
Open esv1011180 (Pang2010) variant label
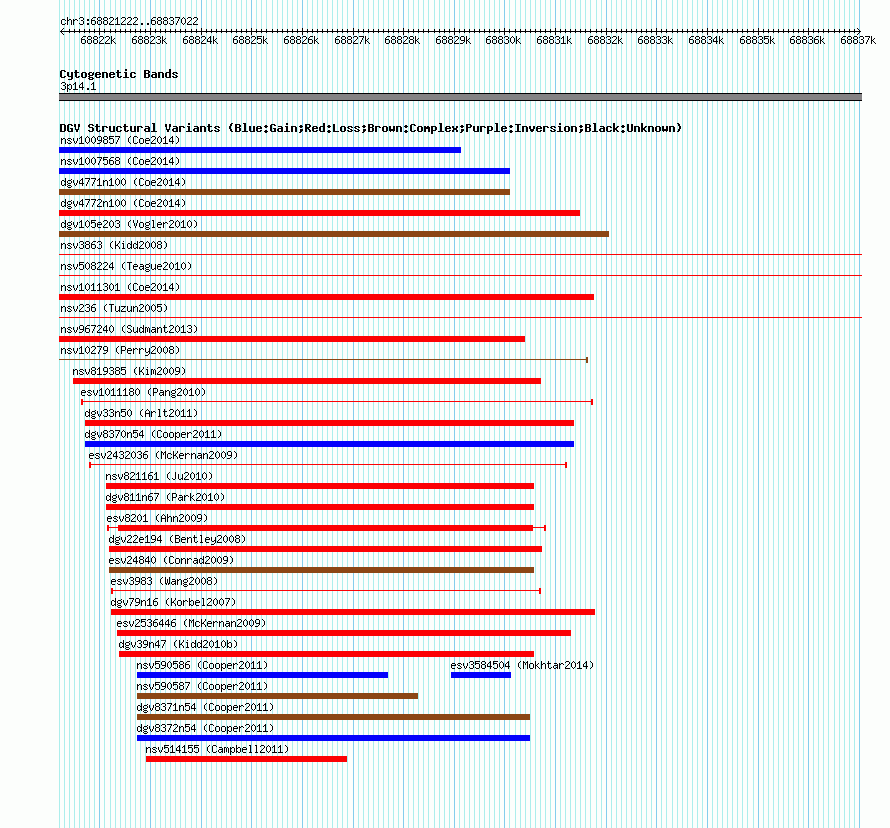(143, 392)
